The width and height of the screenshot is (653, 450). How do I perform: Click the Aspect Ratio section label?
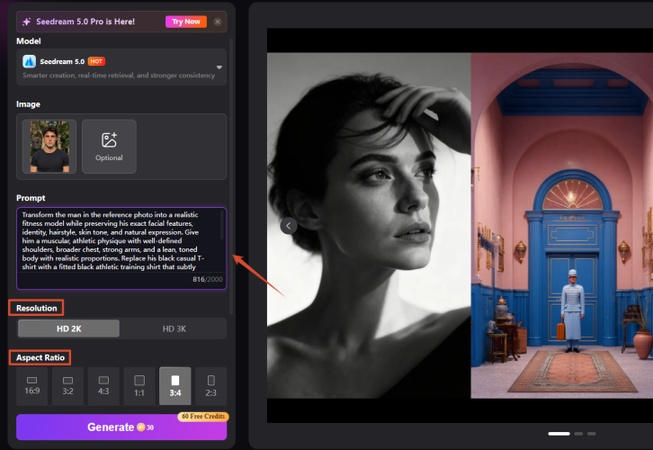tap(40, 358)
